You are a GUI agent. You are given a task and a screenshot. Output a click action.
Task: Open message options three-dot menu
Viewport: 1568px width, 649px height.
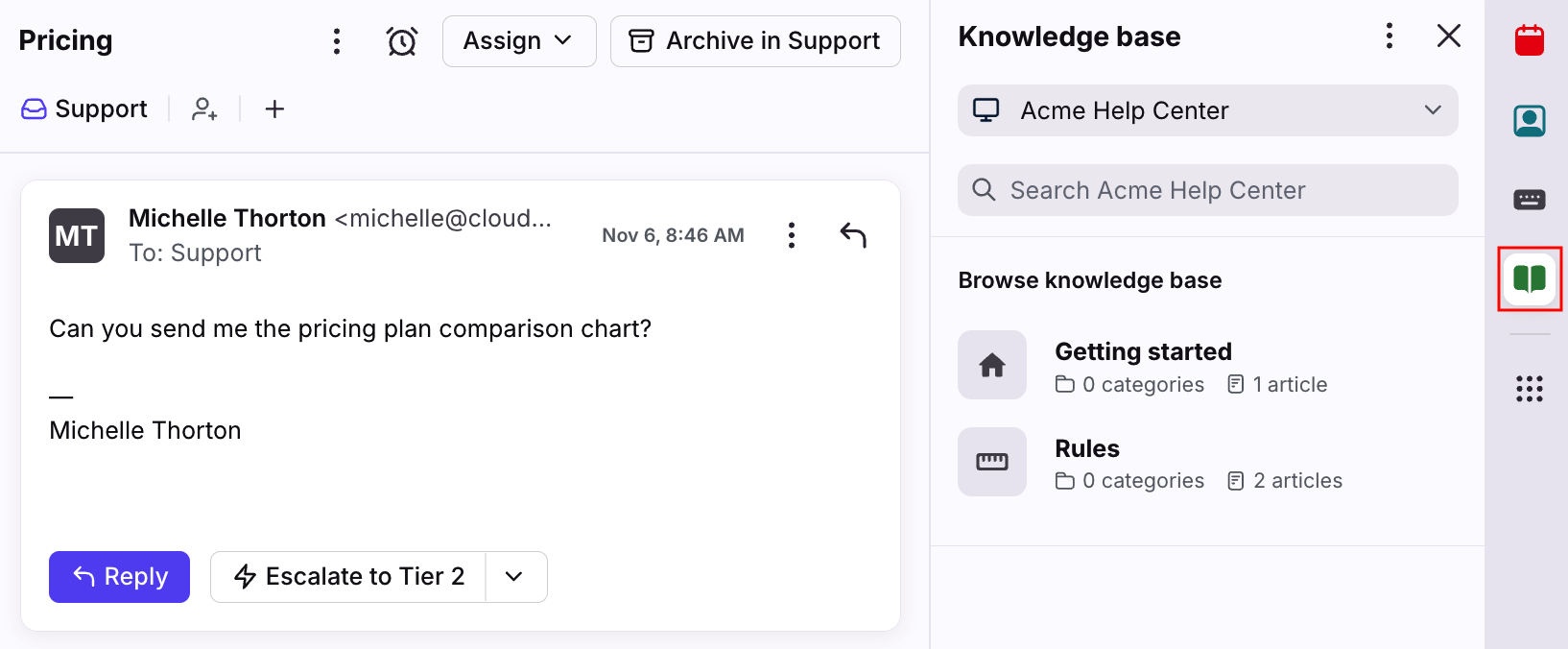(x=791, y=235)
